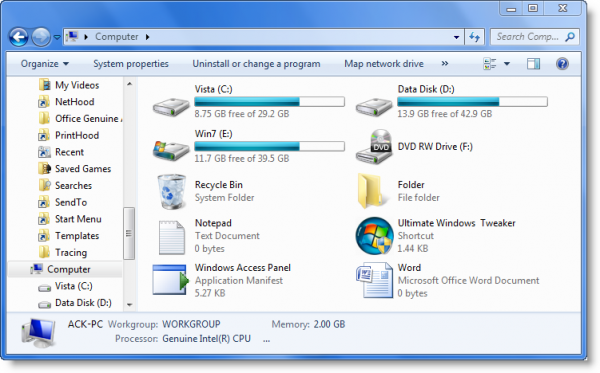This screenshot has width=600, height=373.
Task: Go back with the Back arrow button
Action: [19, 37]
